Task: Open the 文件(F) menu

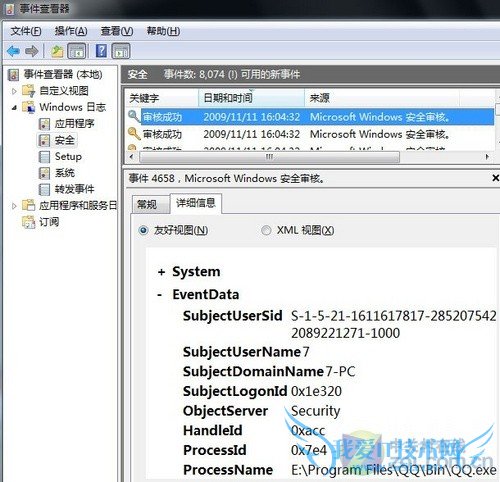Action: point(26,31)
